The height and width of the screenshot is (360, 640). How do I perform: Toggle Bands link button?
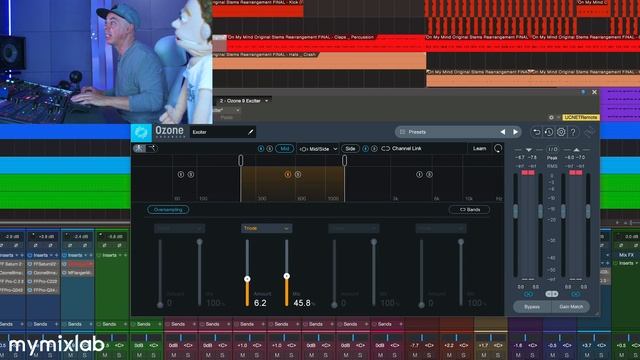(469, 209)
